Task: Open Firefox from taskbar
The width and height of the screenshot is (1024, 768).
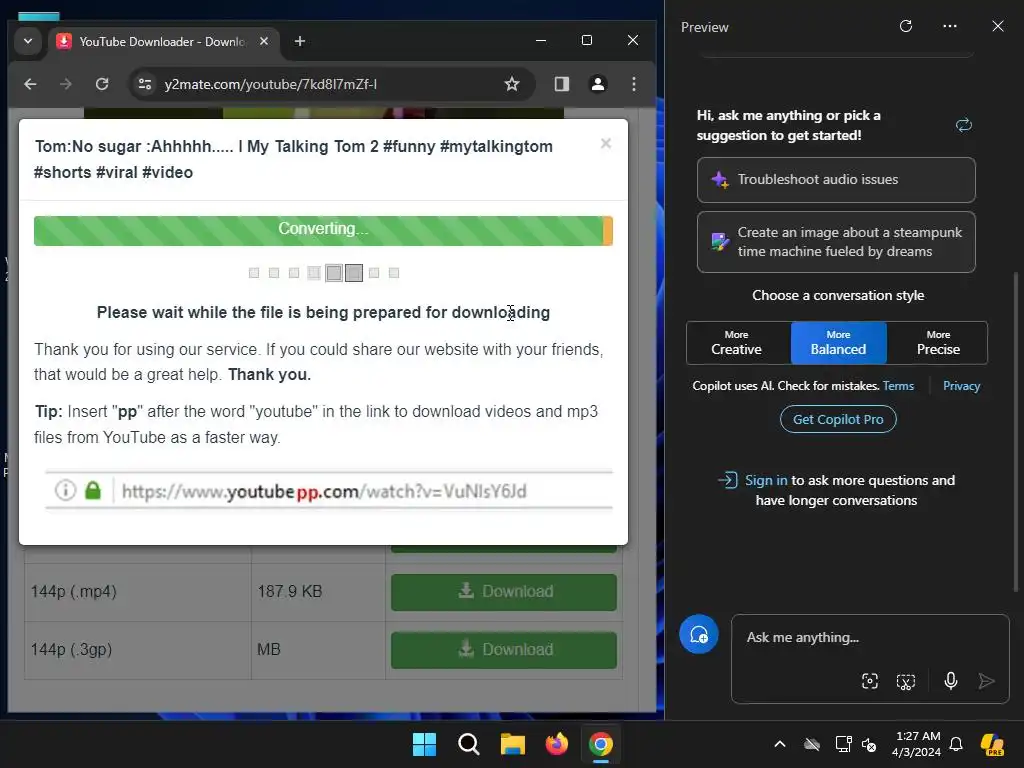Action: pyautogui.click(x=556, y=744)
